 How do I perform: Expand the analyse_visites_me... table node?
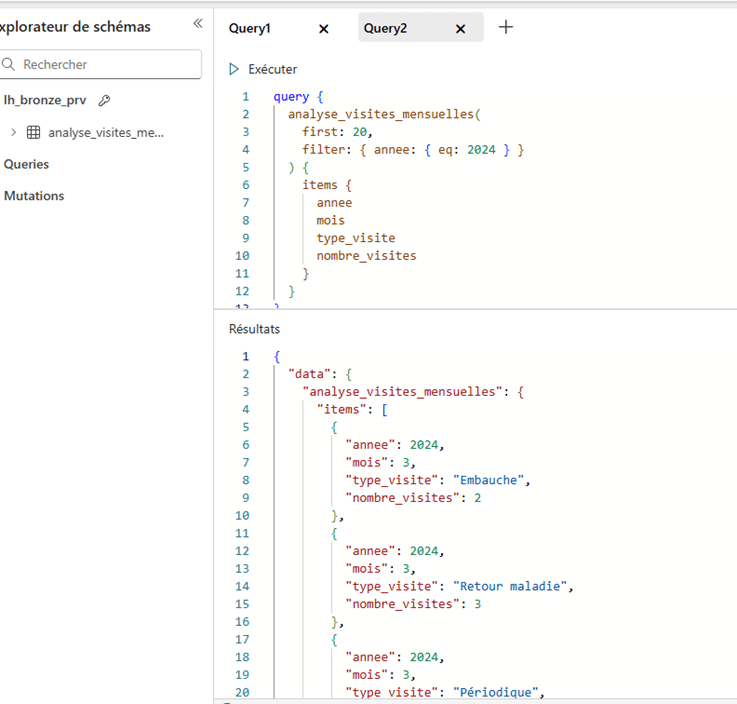point(13,132)
